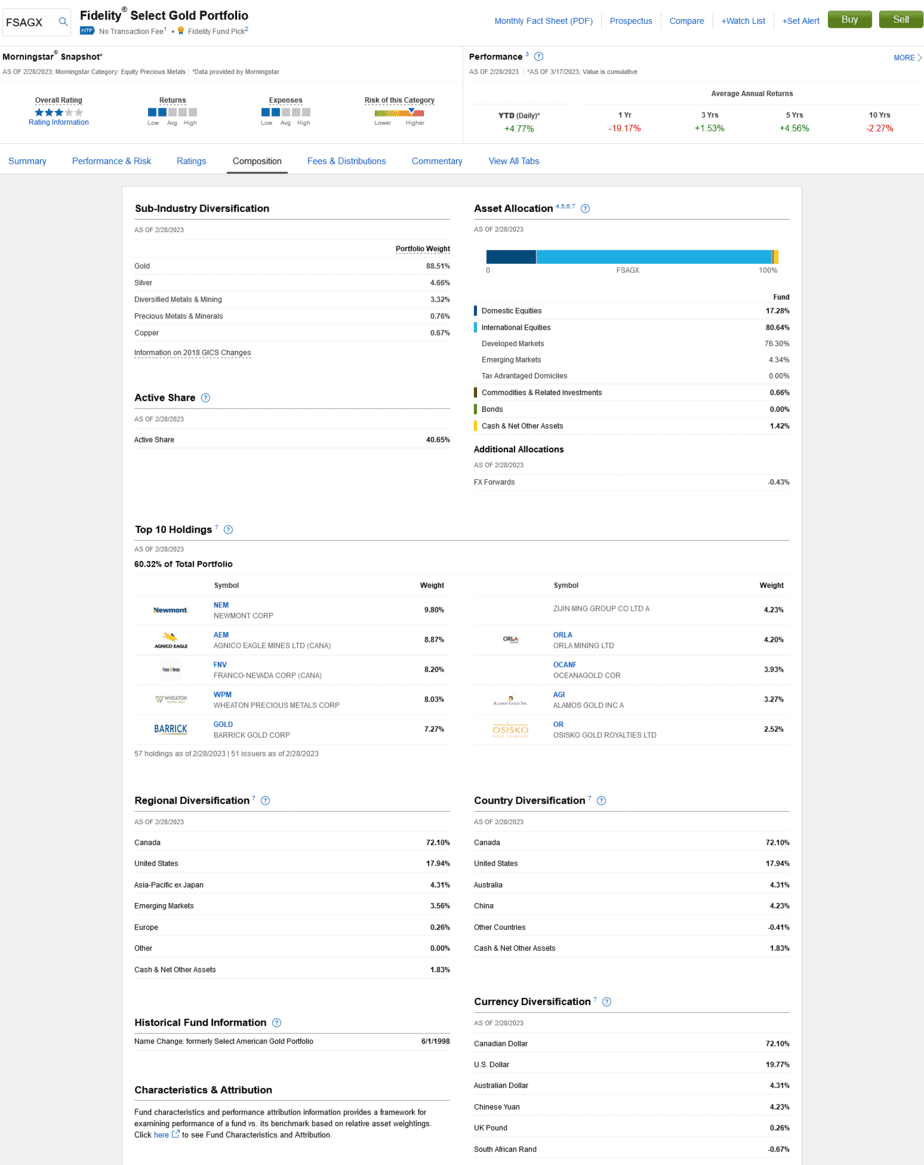The image size is (924, 1165).
Task: Open Historical Fund Information help icon
Action: (x=276, y=1023)
